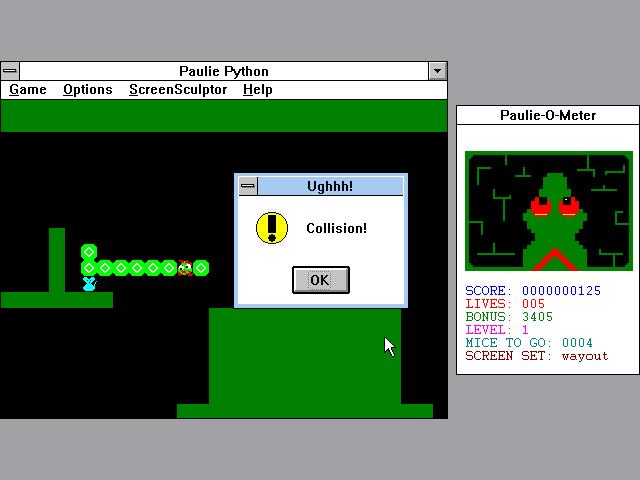Screen dimensions: 640x480
Task: Click the python tail segment pointing upward
Action: point(89,252)
